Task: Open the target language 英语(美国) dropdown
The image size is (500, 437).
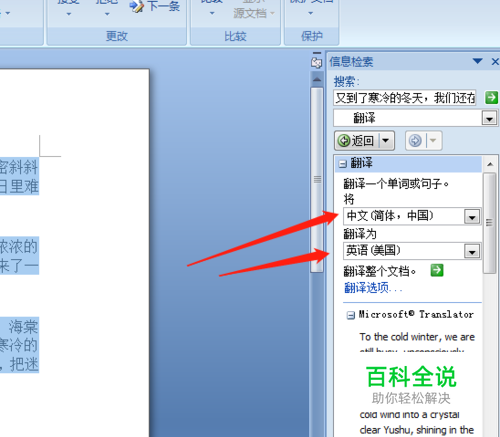Action: [472, 251]
